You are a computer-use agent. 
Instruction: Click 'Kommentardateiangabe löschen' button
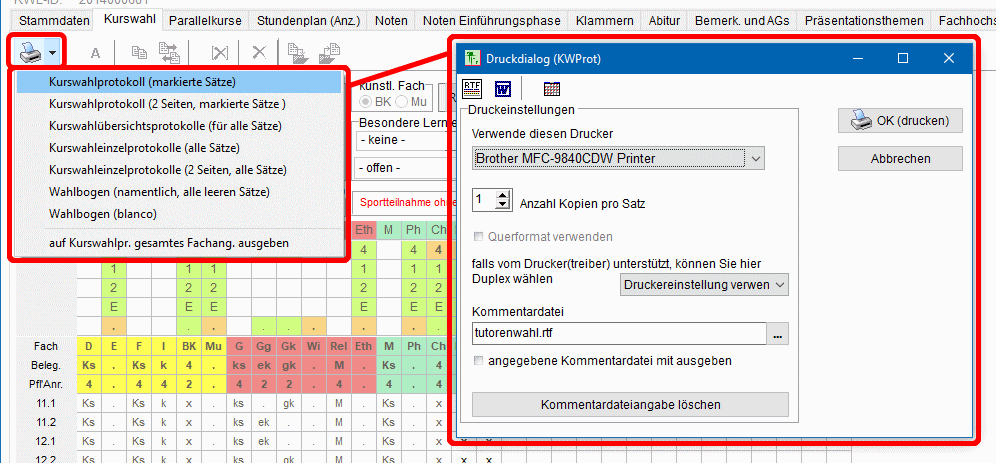tap(630, 405)
